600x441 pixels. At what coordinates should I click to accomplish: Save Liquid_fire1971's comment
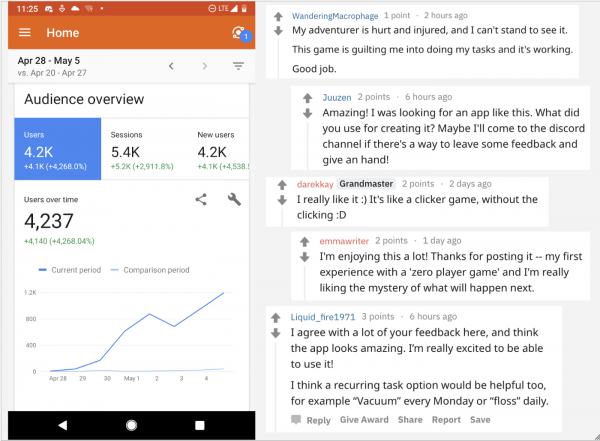pyautogui.click(x=480, y=421)
